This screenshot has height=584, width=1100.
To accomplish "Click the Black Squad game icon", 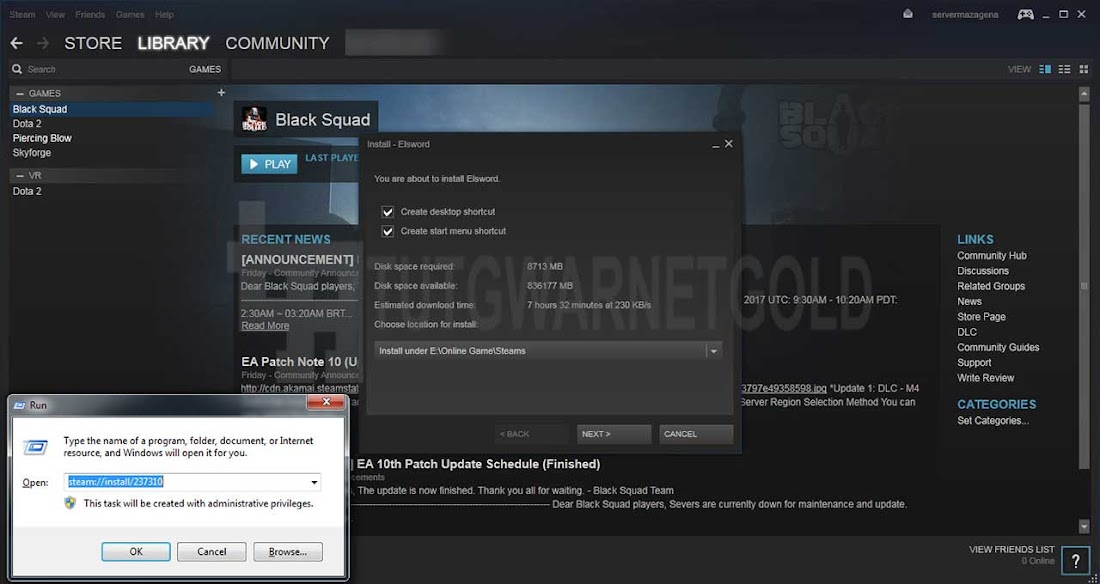I will (254, 119).
